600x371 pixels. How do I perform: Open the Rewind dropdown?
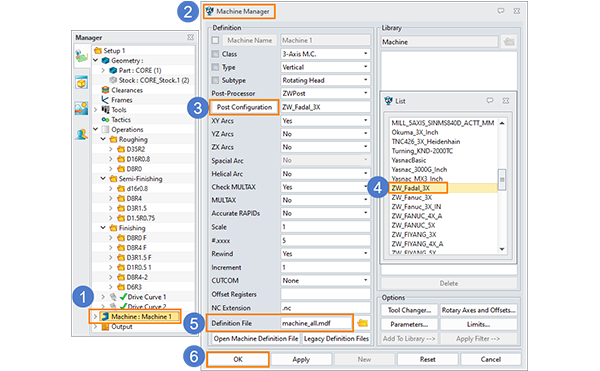coord(325,254)
